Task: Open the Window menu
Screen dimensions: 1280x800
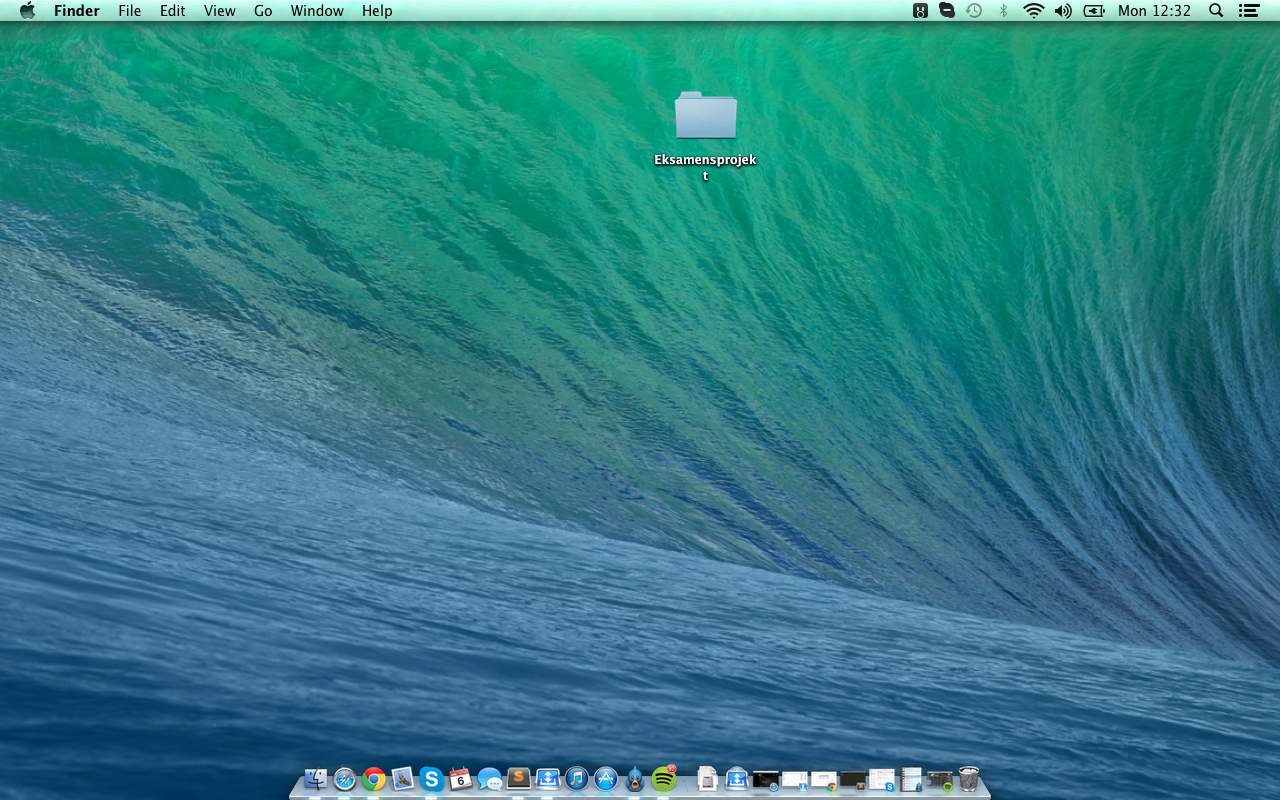Action: pyautogui.click(x=317, y=11)
